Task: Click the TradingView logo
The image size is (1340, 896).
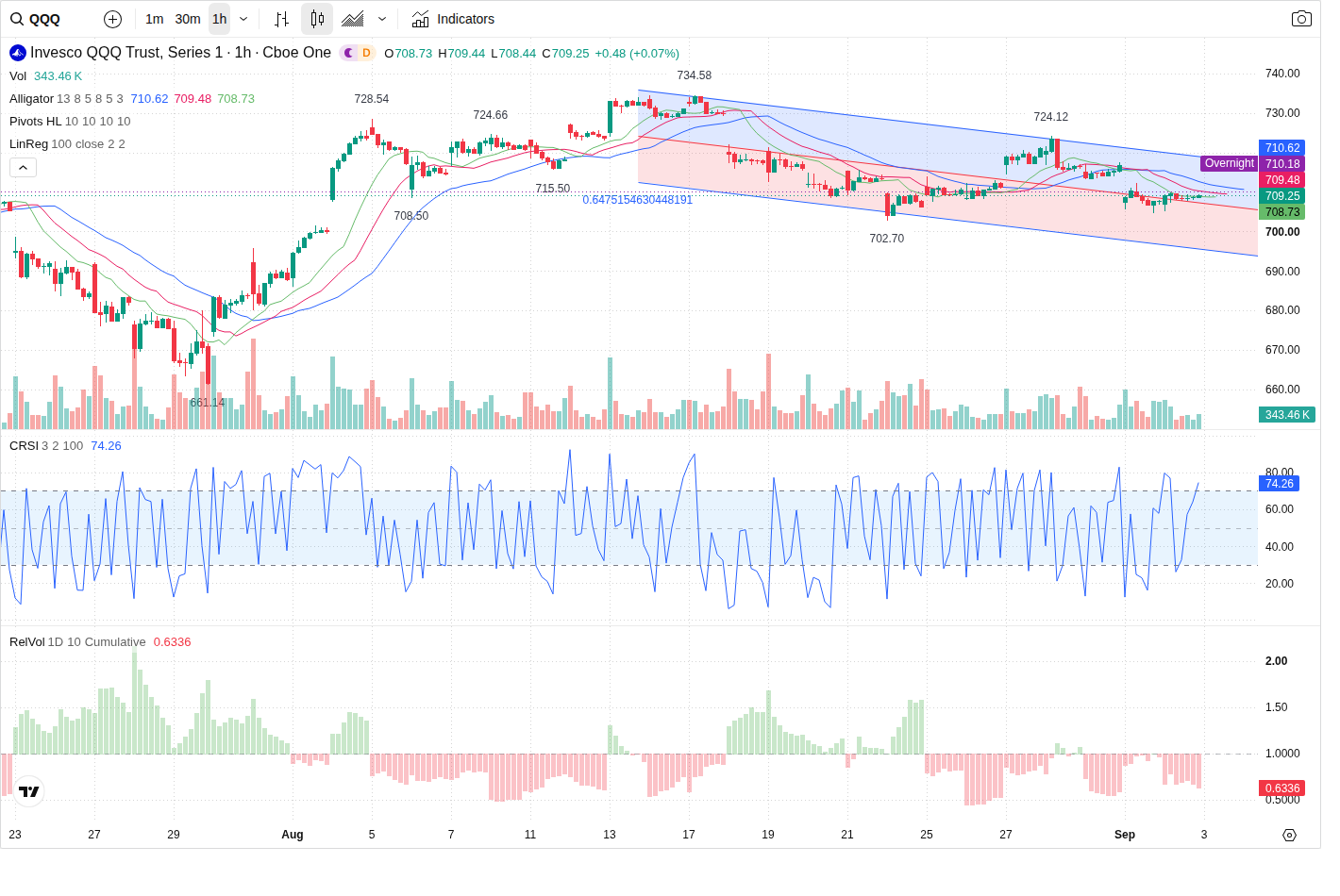Action: (29, 791)
